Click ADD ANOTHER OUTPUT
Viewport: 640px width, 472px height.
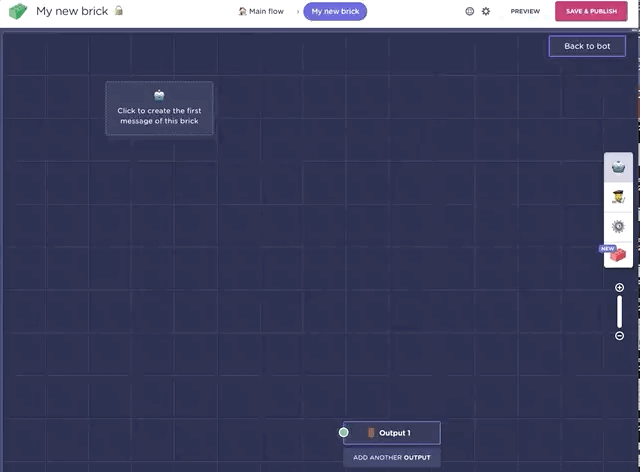(x=392, y=457)
